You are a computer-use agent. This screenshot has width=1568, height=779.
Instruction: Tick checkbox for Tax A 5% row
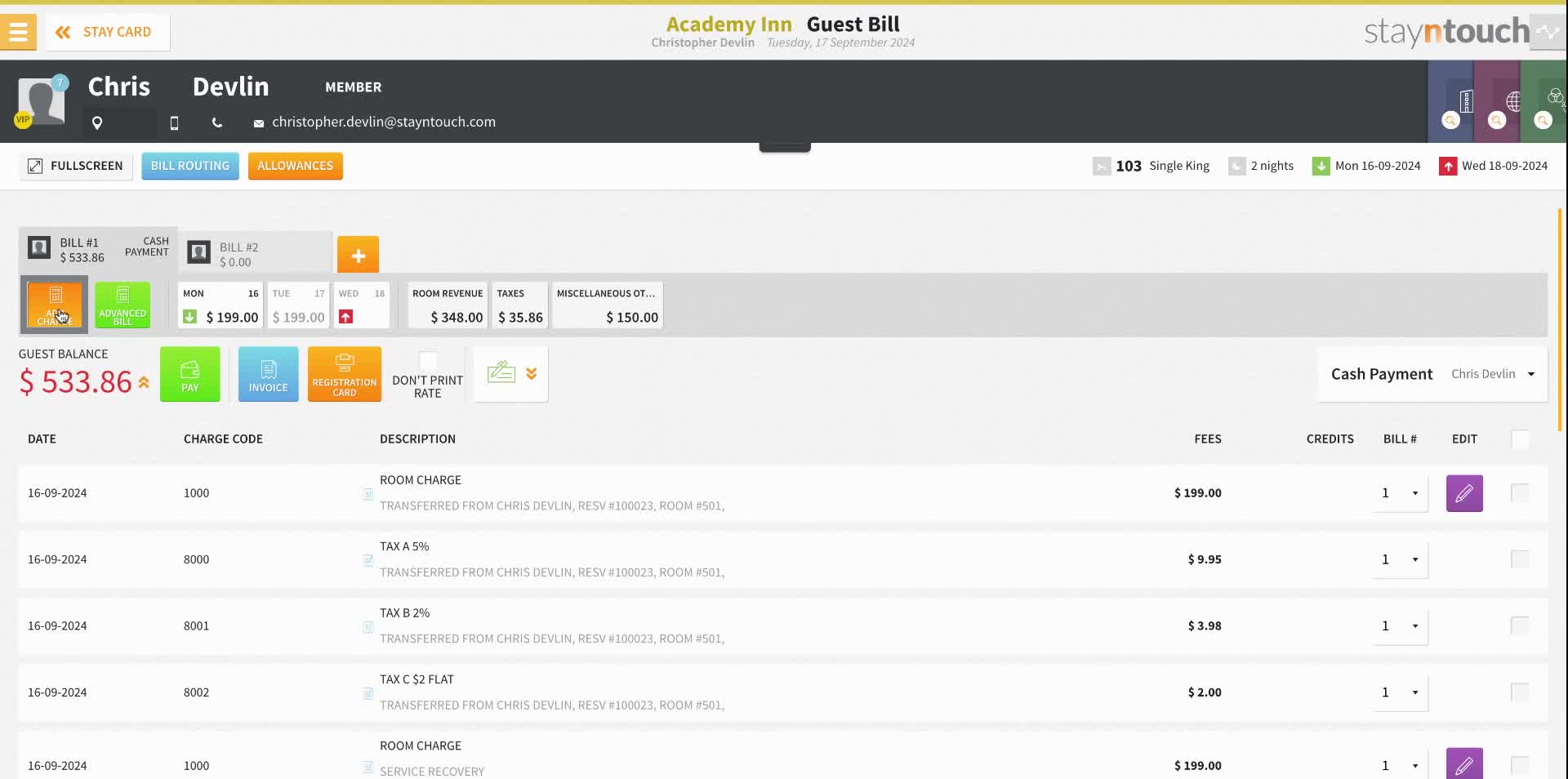(1520, 559)
